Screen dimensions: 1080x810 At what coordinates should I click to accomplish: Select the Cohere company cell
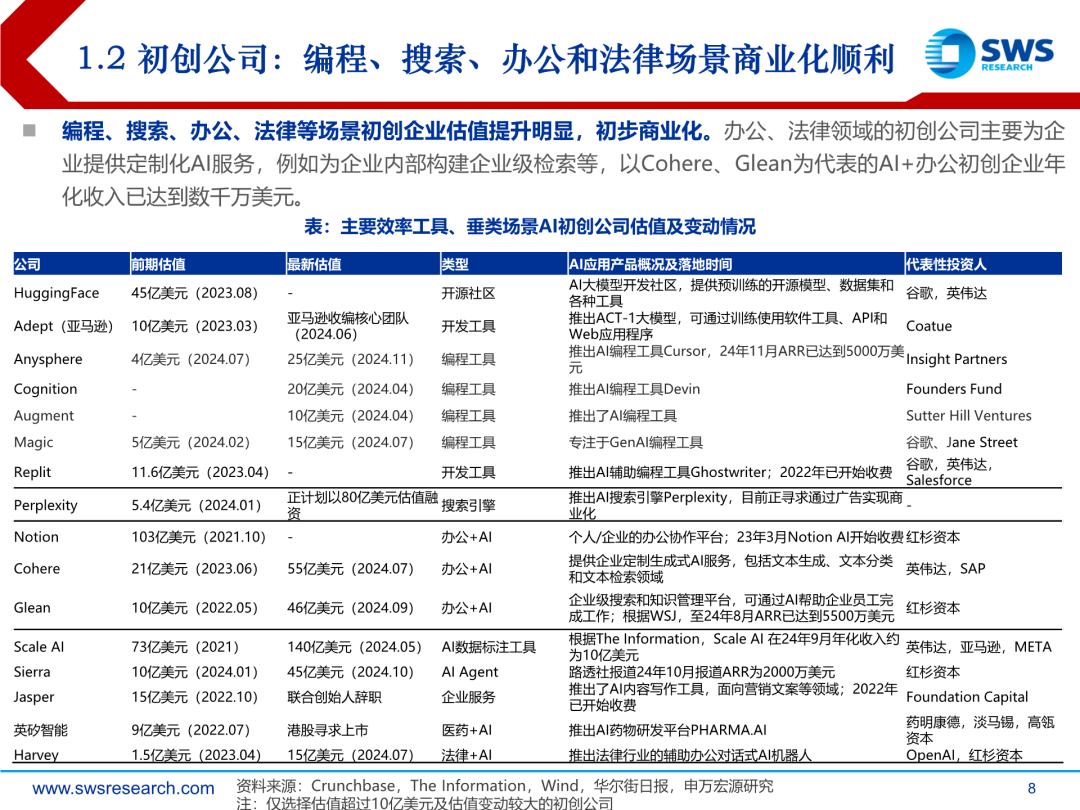[x=37, y=569]
